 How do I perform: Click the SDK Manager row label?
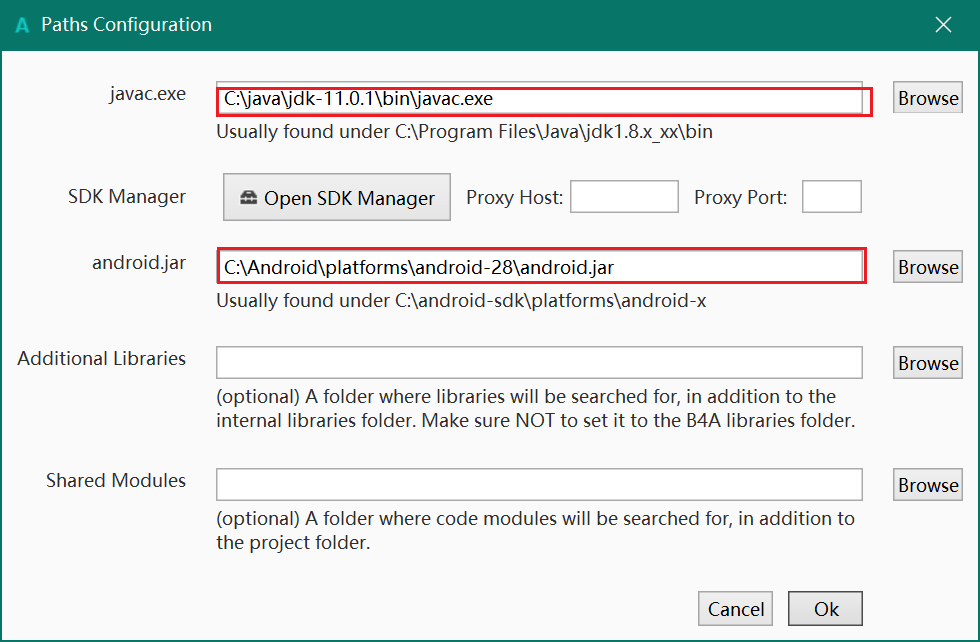(x=127, y=197)
